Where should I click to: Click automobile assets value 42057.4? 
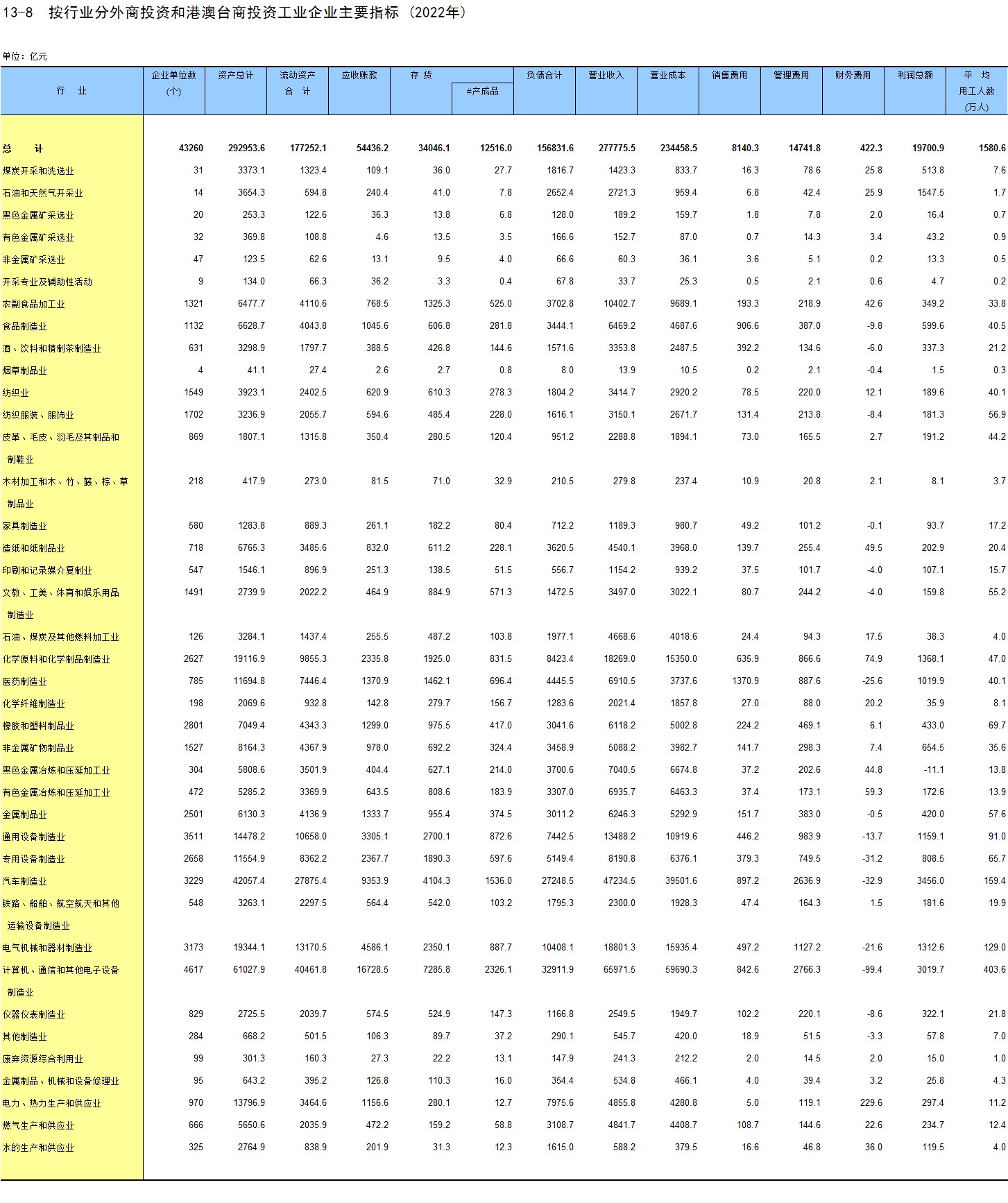[249, 881]
